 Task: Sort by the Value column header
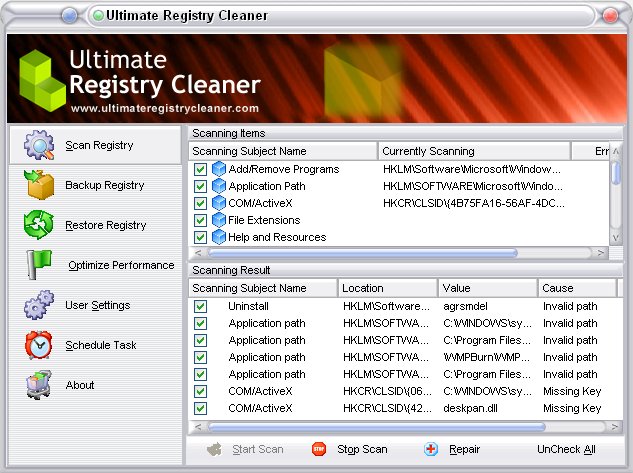[x=488, y=288]
